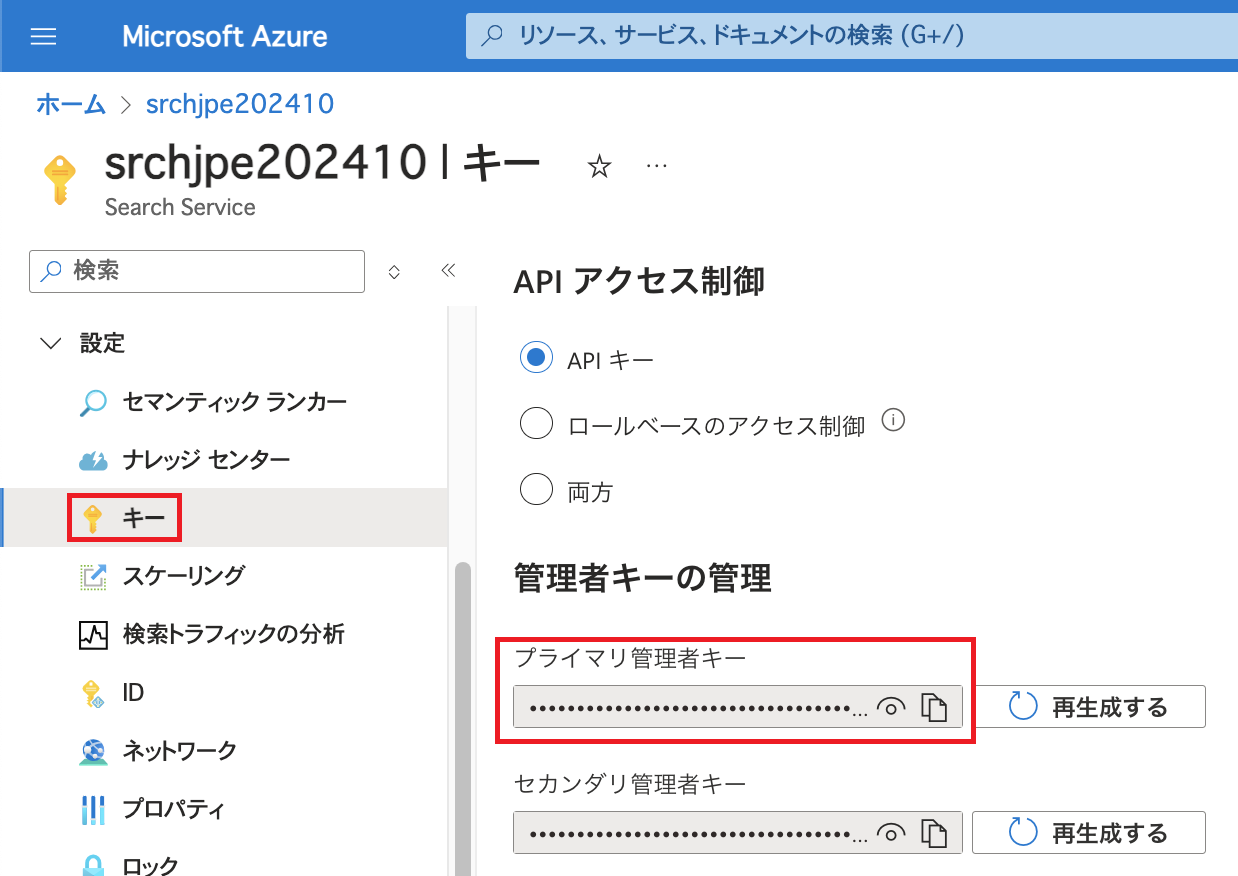This screenshot has height=876, width=1238.
Task: Copy the セカンダリ管理者キー to clipboard
Action: [933, 832]
